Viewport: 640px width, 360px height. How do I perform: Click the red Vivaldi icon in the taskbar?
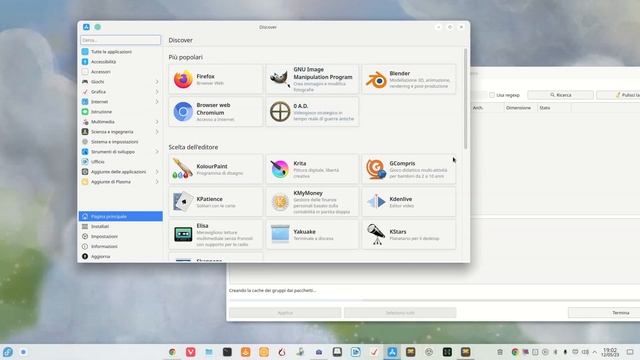tap(191, 352)
